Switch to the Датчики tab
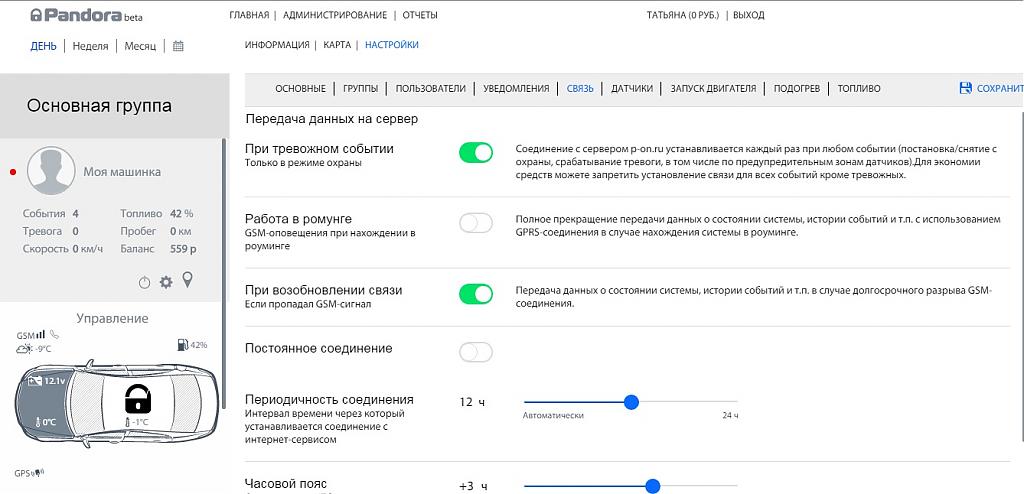 pos(632,88)
